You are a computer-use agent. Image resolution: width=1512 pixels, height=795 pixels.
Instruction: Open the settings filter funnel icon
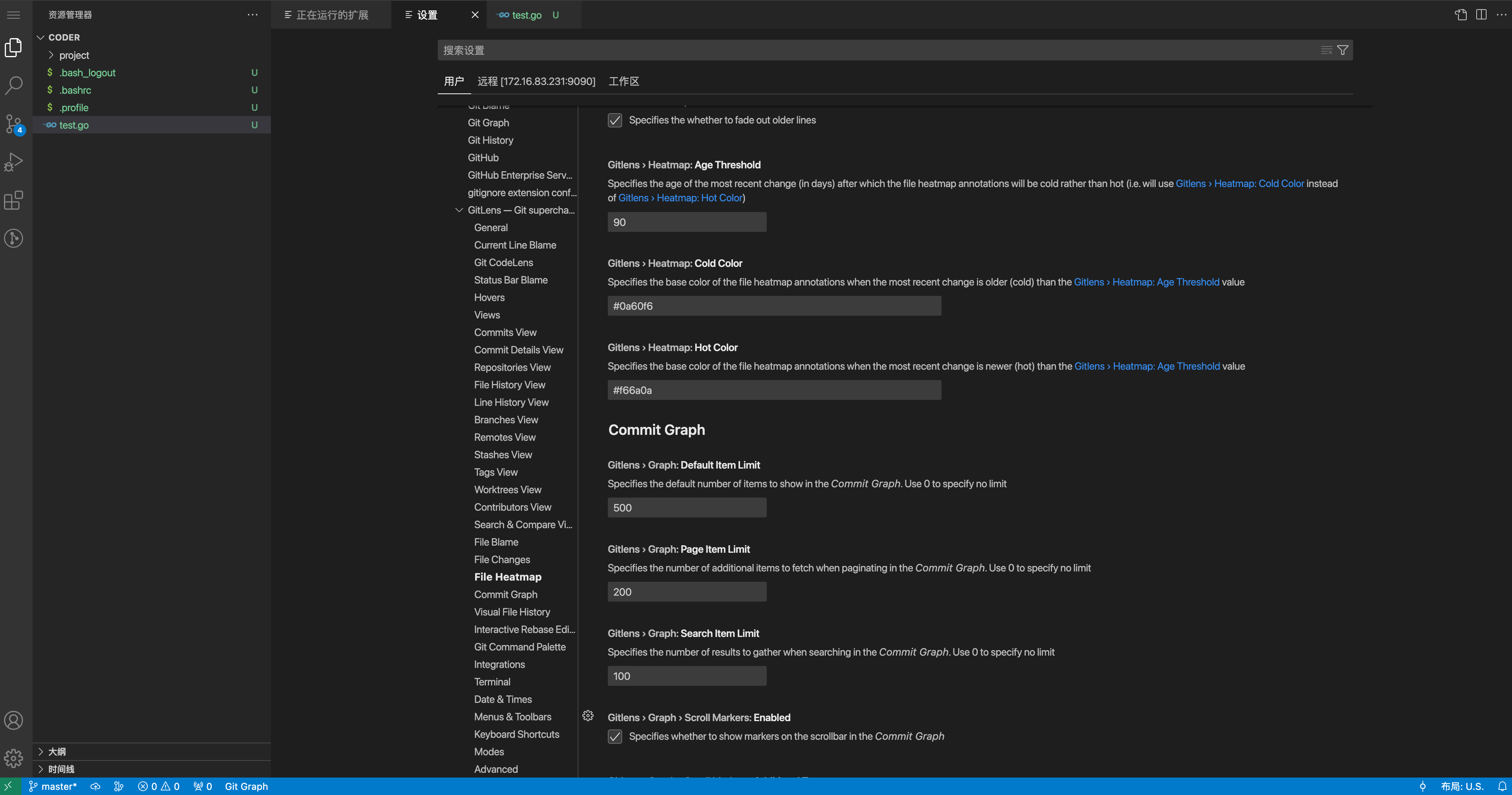[x=1342, y=50]
